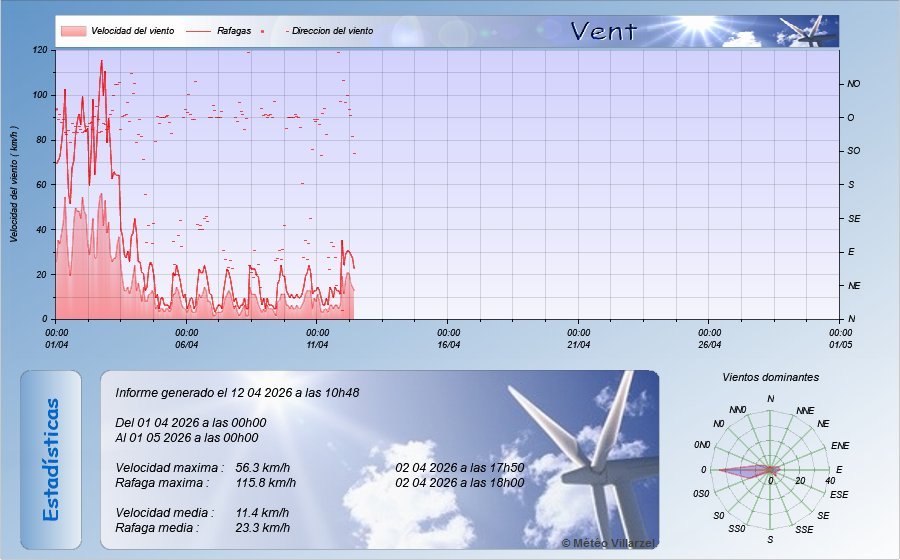900x560 pixels.
Task: Click the wind turbine image in header banner
Action: [807, 31]
